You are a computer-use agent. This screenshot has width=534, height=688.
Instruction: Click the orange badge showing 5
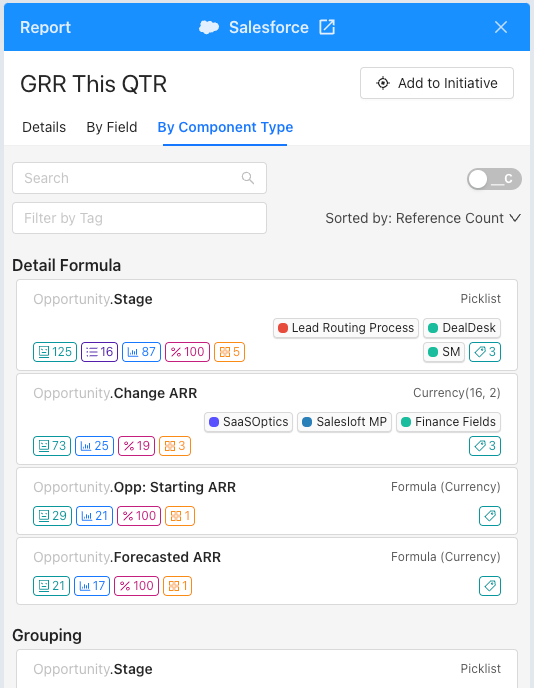click(x=229, y=352)
